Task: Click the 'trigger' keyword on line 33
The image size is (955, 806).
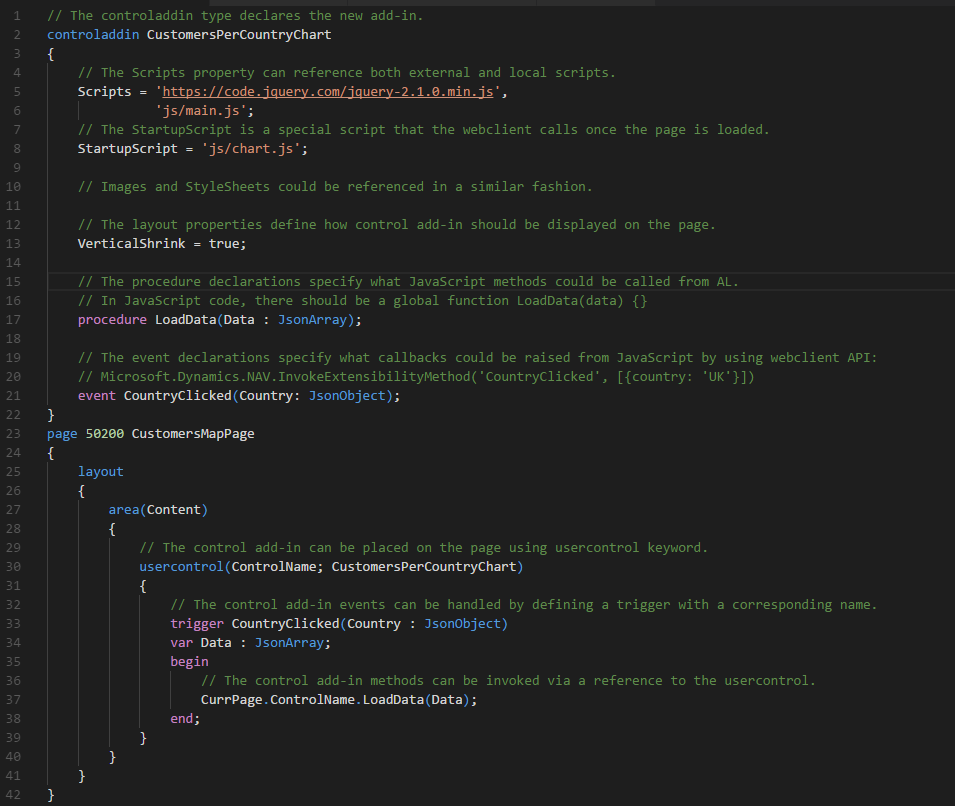Action: 197,623
